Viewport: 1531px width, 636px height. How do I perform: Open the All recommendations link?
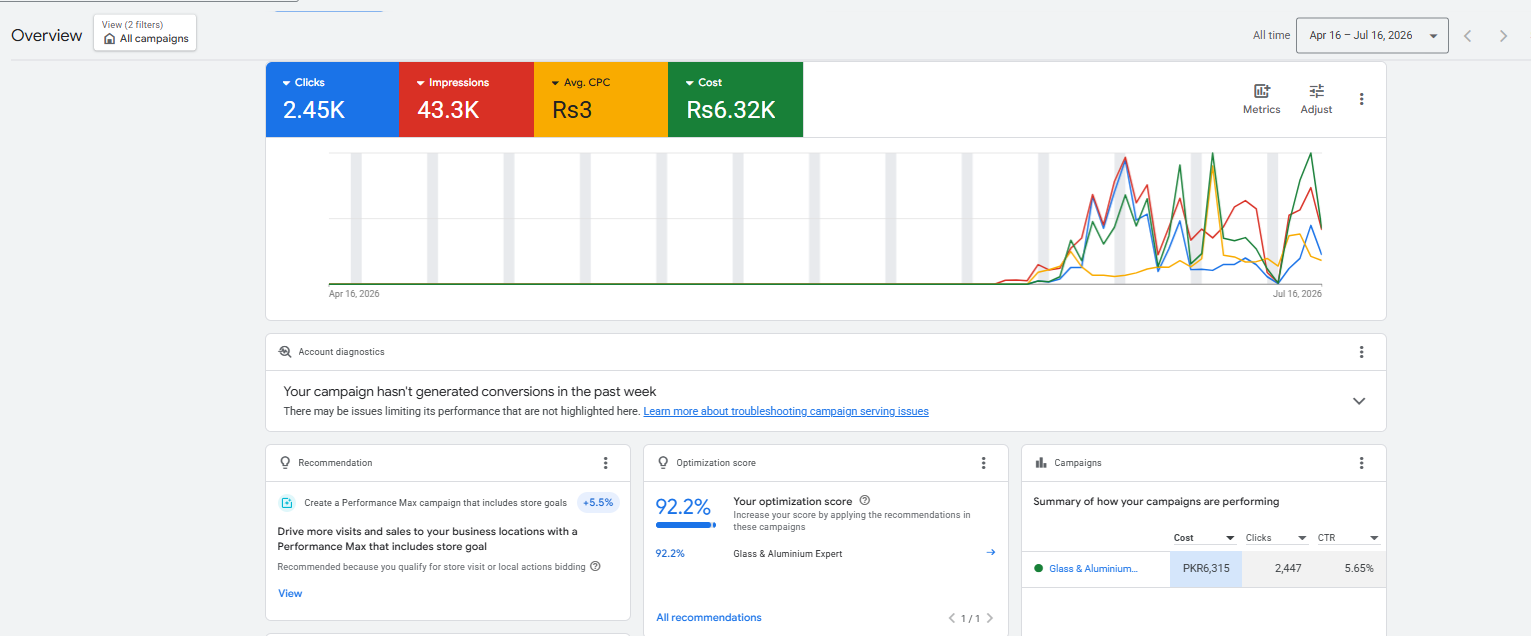[x=709, y=617]
